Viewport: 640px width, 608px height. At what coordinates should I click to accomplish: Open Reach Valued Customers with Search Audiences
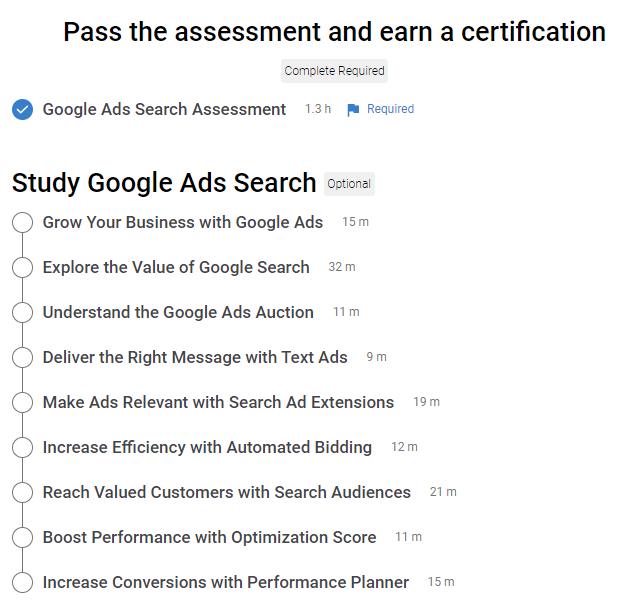pos(226,492)
